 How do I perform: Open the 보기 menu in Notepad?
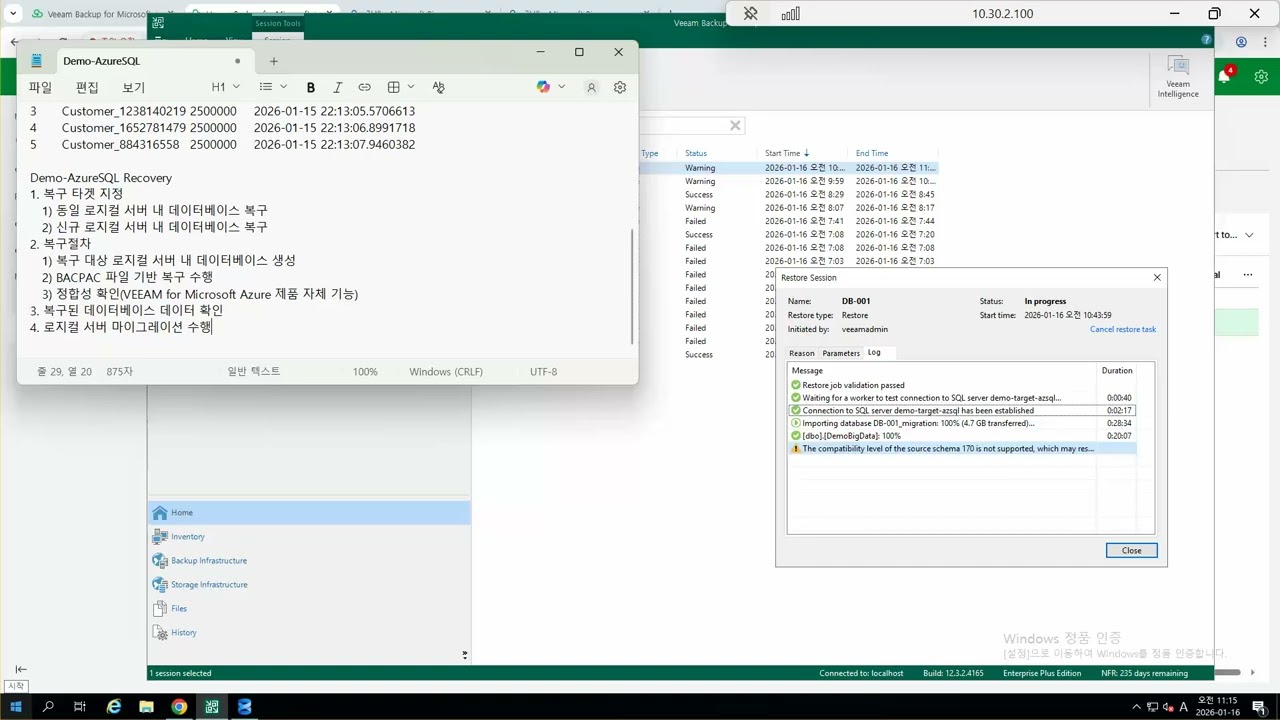click(133, 87)
